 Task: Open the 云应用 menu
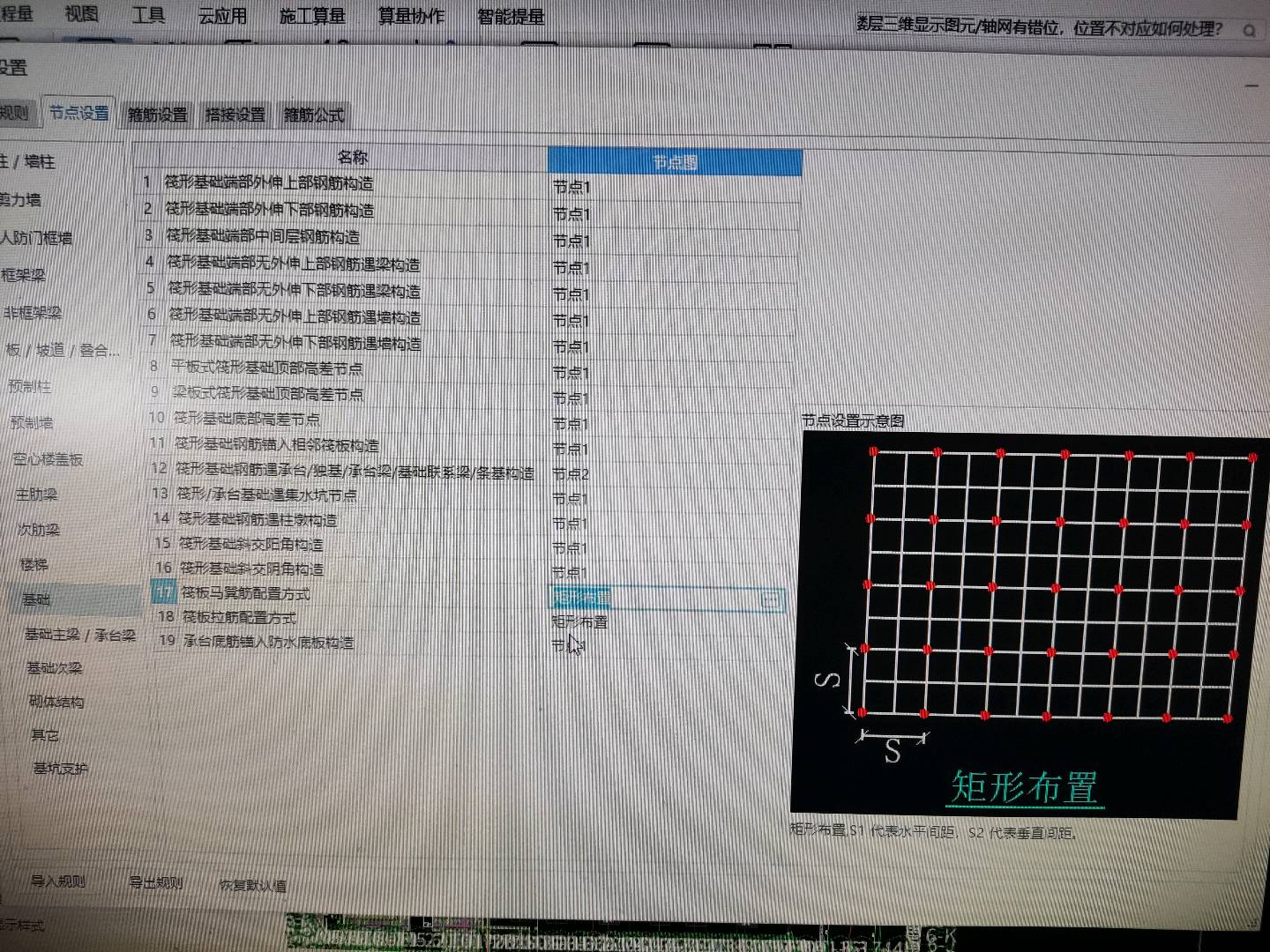tap(221, 16)
